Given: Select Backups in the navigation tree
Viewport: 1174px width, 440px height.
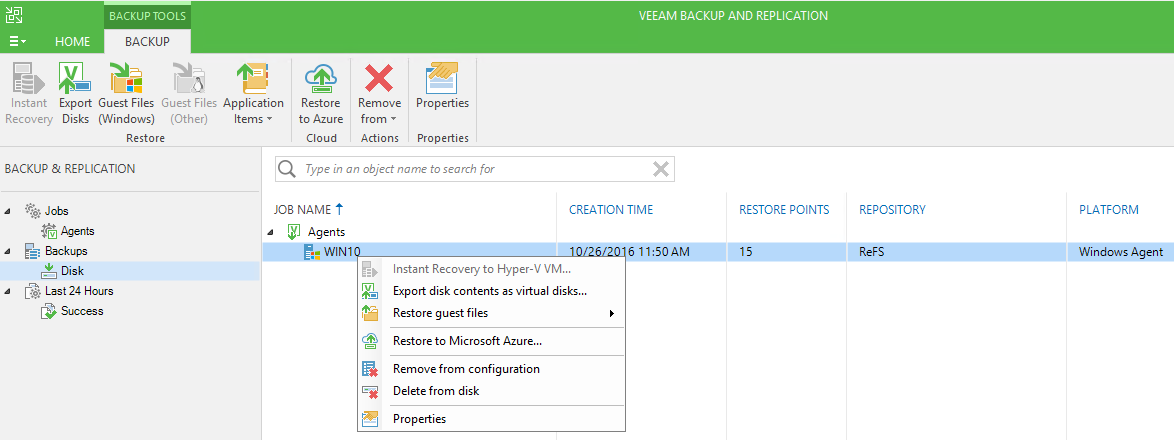Looking at the screenshot, I should coord(66,251).
